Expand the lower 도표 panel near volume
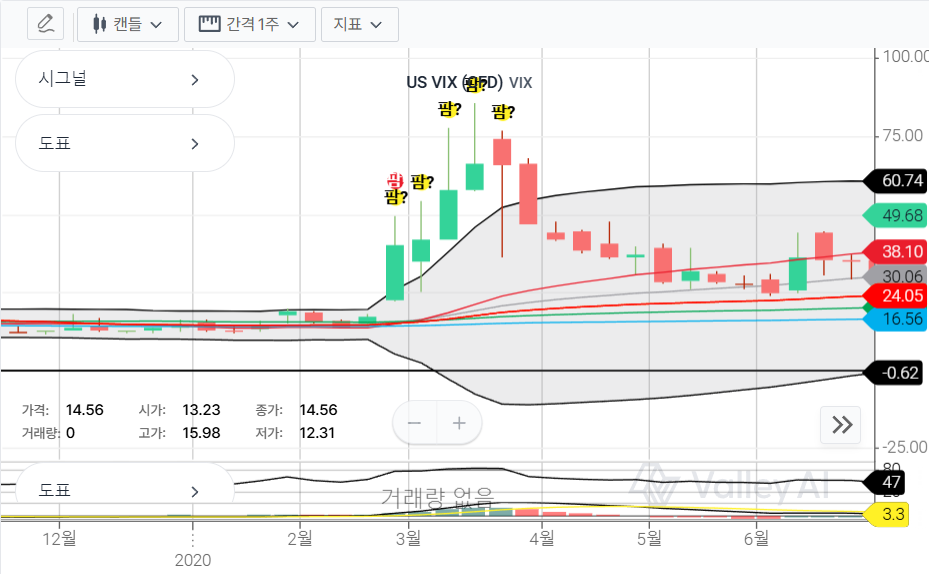 click(124, 490)
